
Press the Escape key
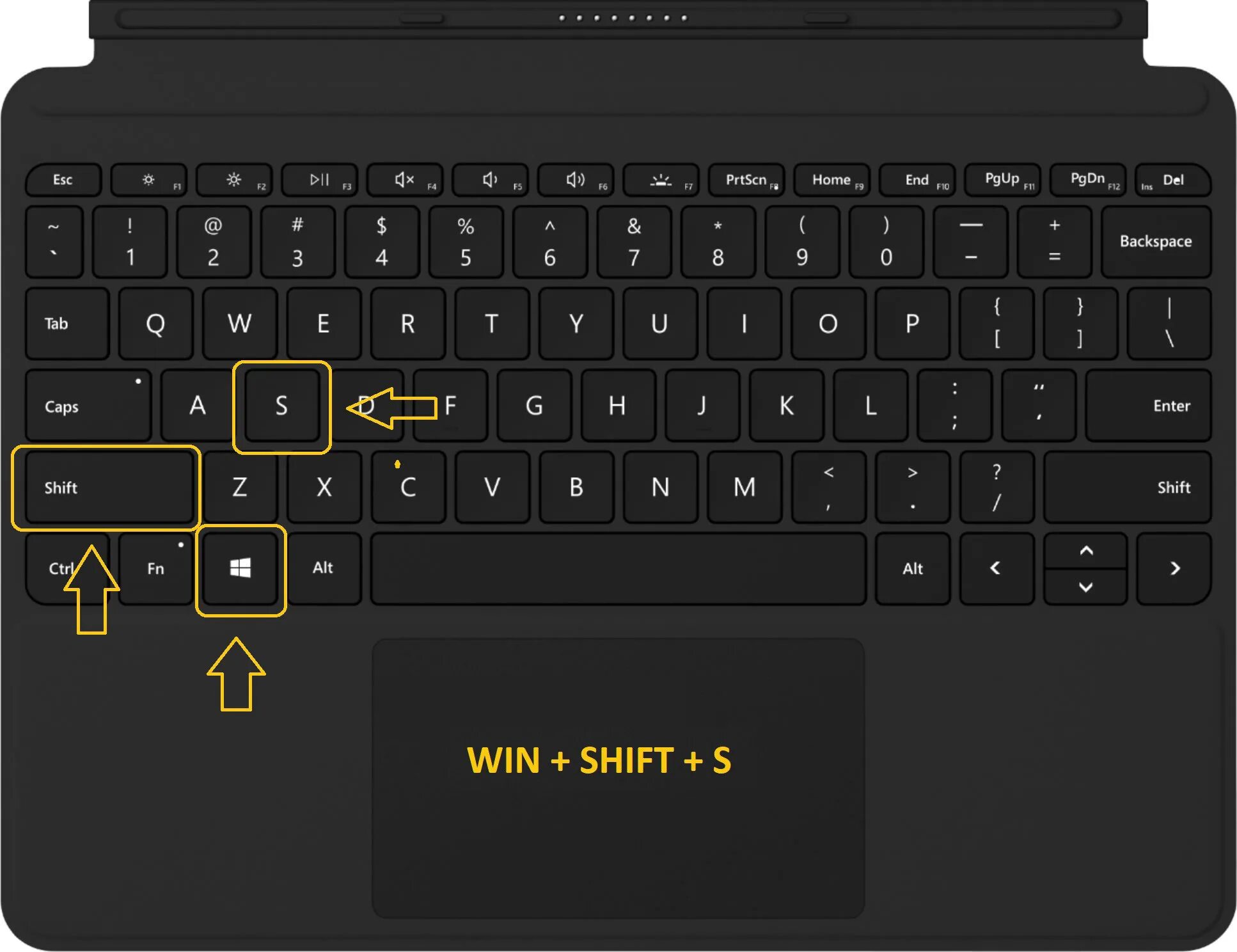(x=62, y=180)
